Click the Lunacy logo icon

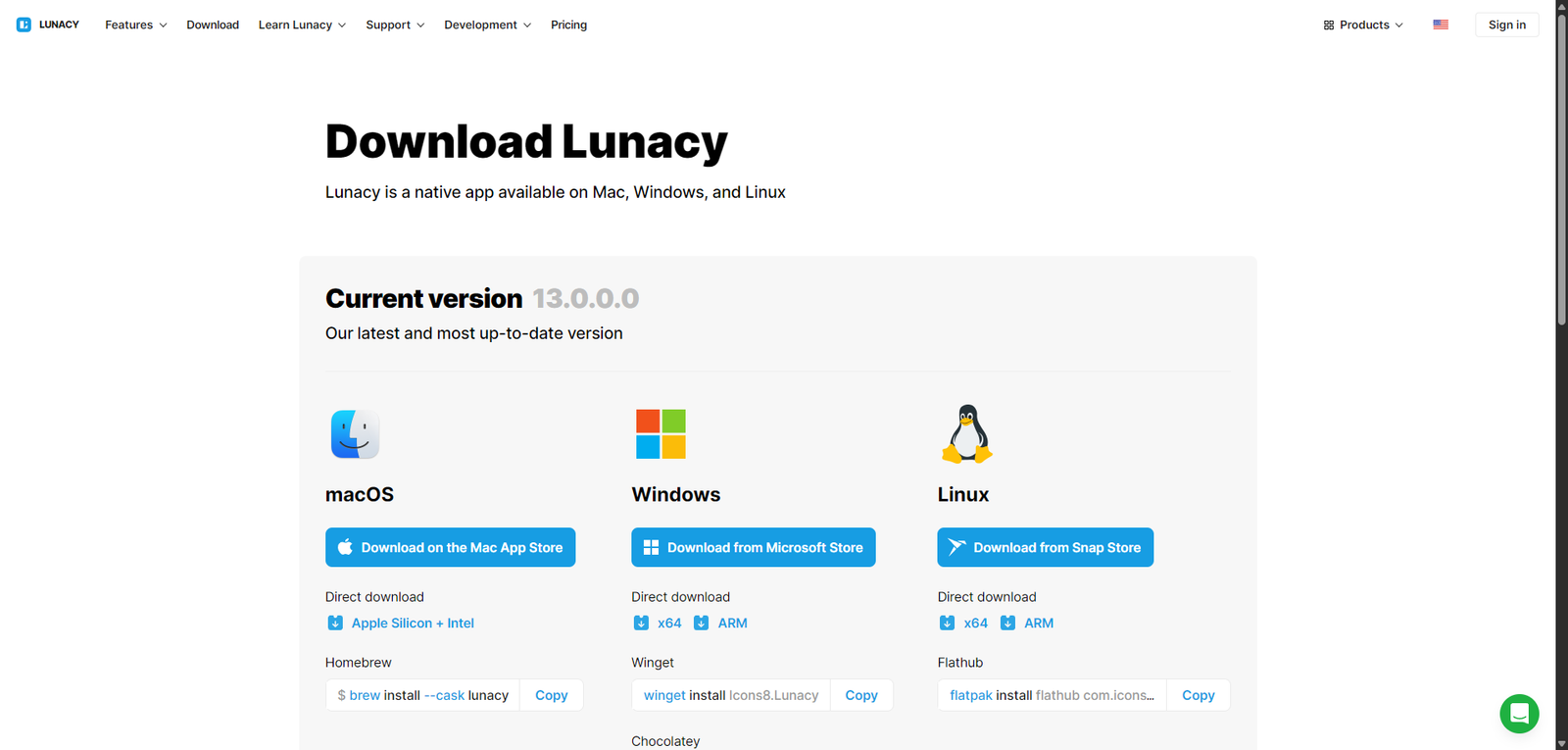[24, 25]
